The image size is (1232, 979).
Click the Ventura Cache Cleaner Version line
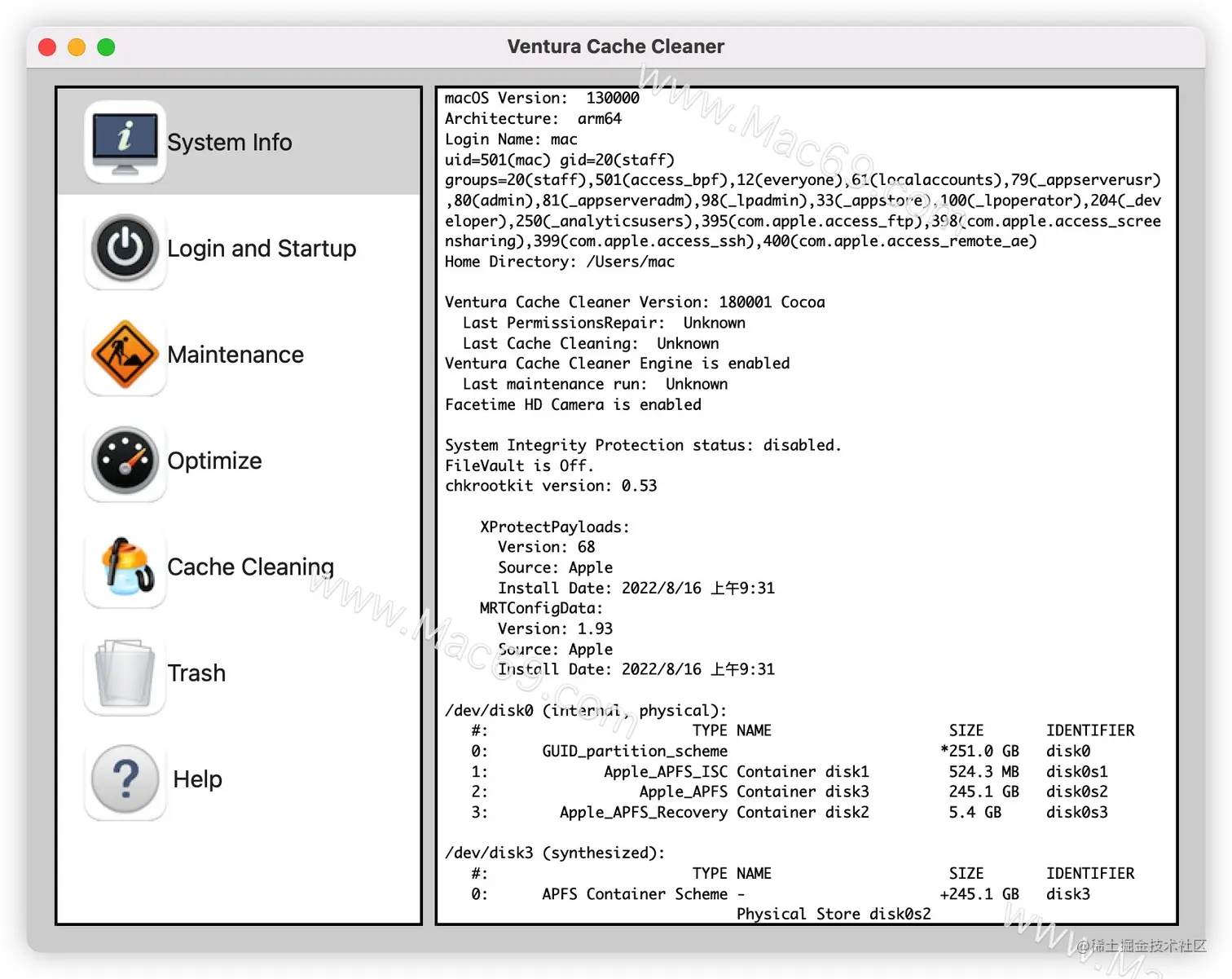click(635, 302)
